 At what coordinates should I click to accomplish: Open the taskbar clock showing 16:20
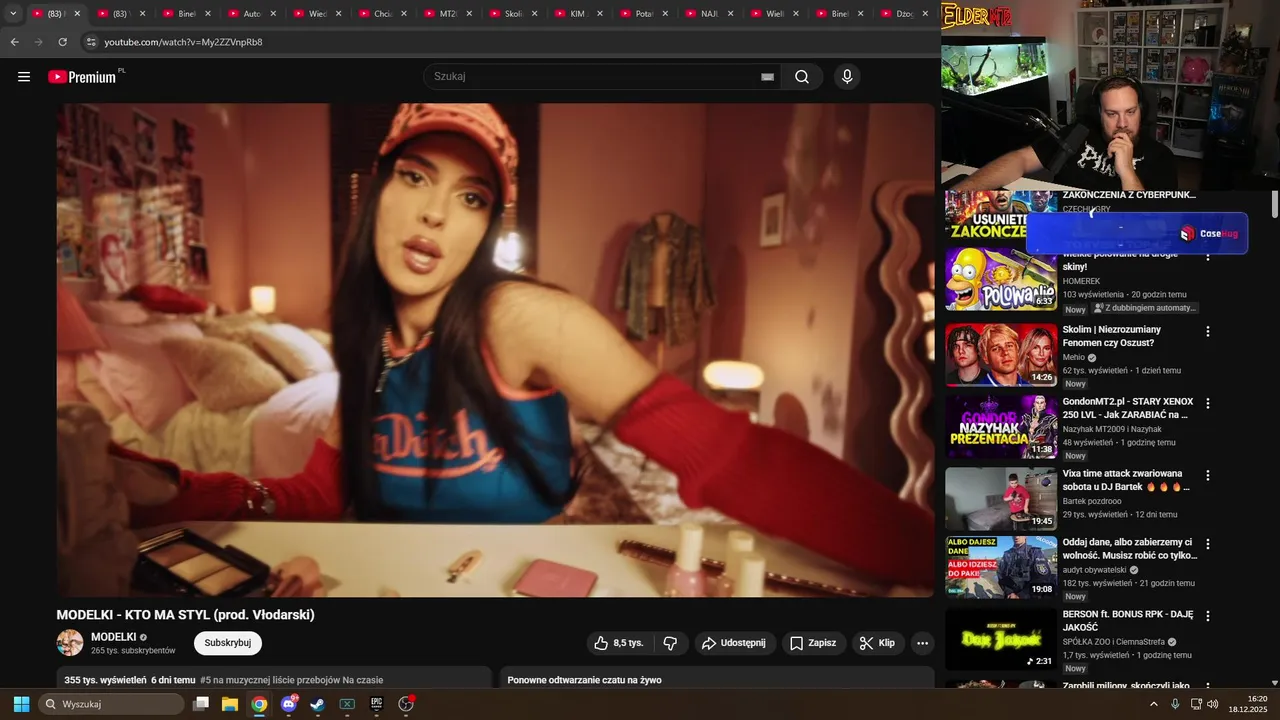[x=1248, y=704]
